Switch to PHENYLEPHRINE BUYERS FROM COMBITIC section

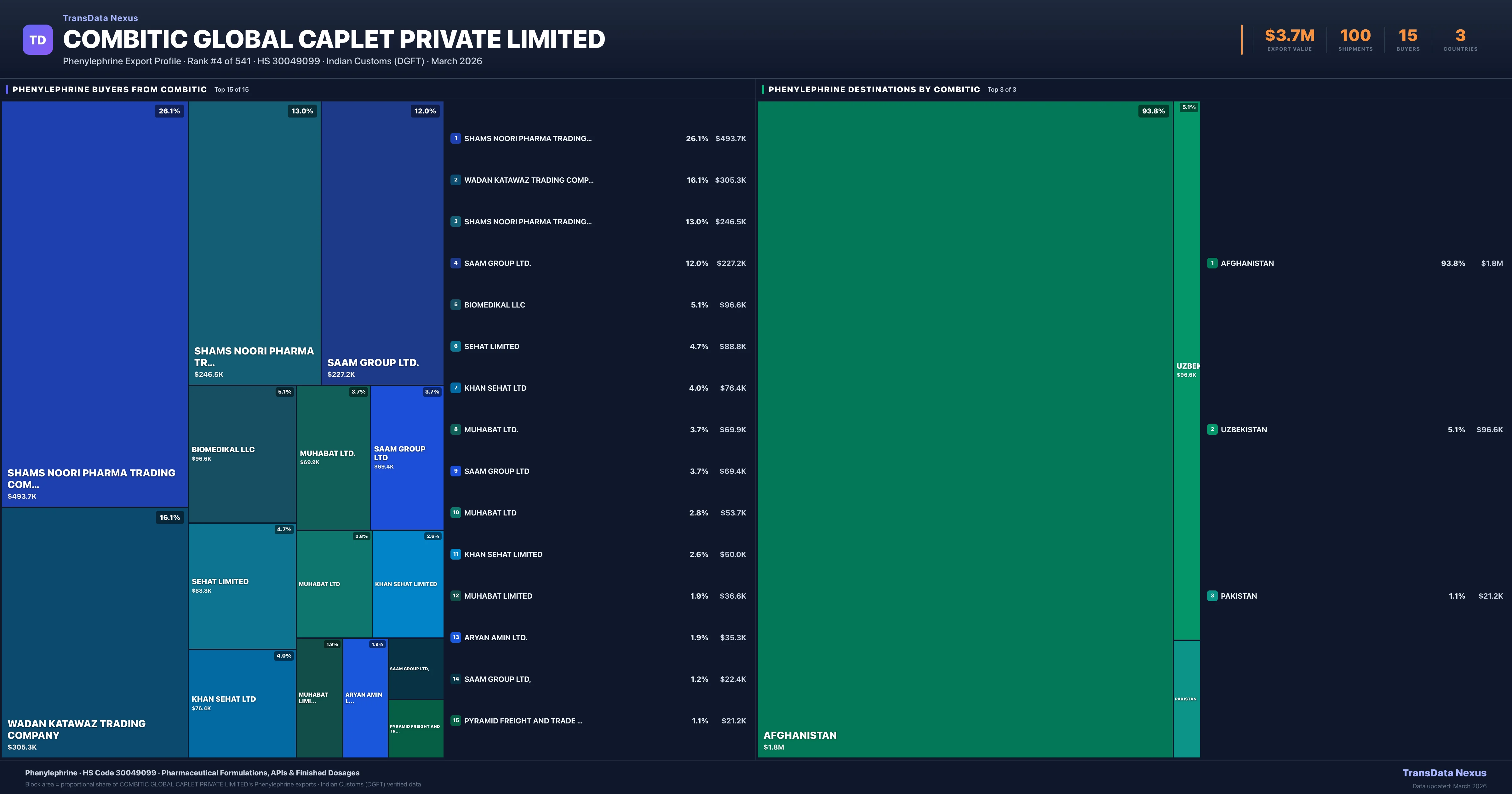point(109,89)
